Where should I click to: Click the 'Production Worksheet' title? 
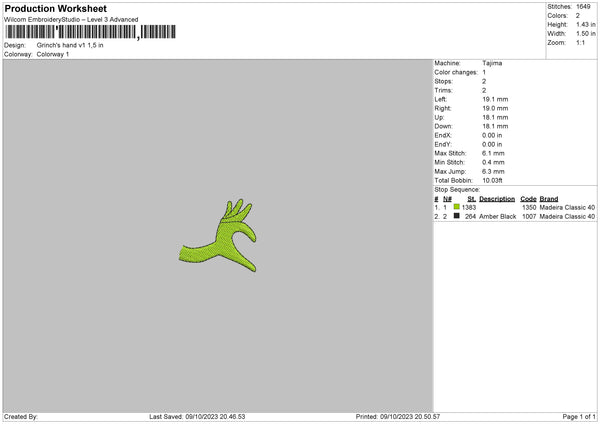(x=55, y=8)
